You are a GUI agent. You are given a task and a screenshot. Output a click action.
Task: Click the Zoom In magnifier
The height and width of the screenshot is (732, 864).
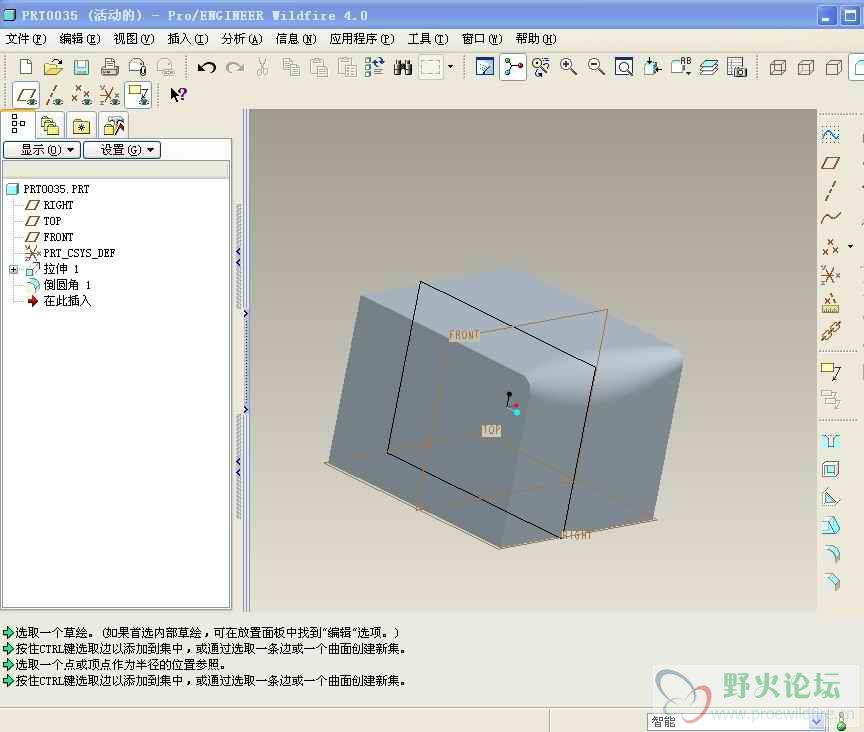point(568,67)
